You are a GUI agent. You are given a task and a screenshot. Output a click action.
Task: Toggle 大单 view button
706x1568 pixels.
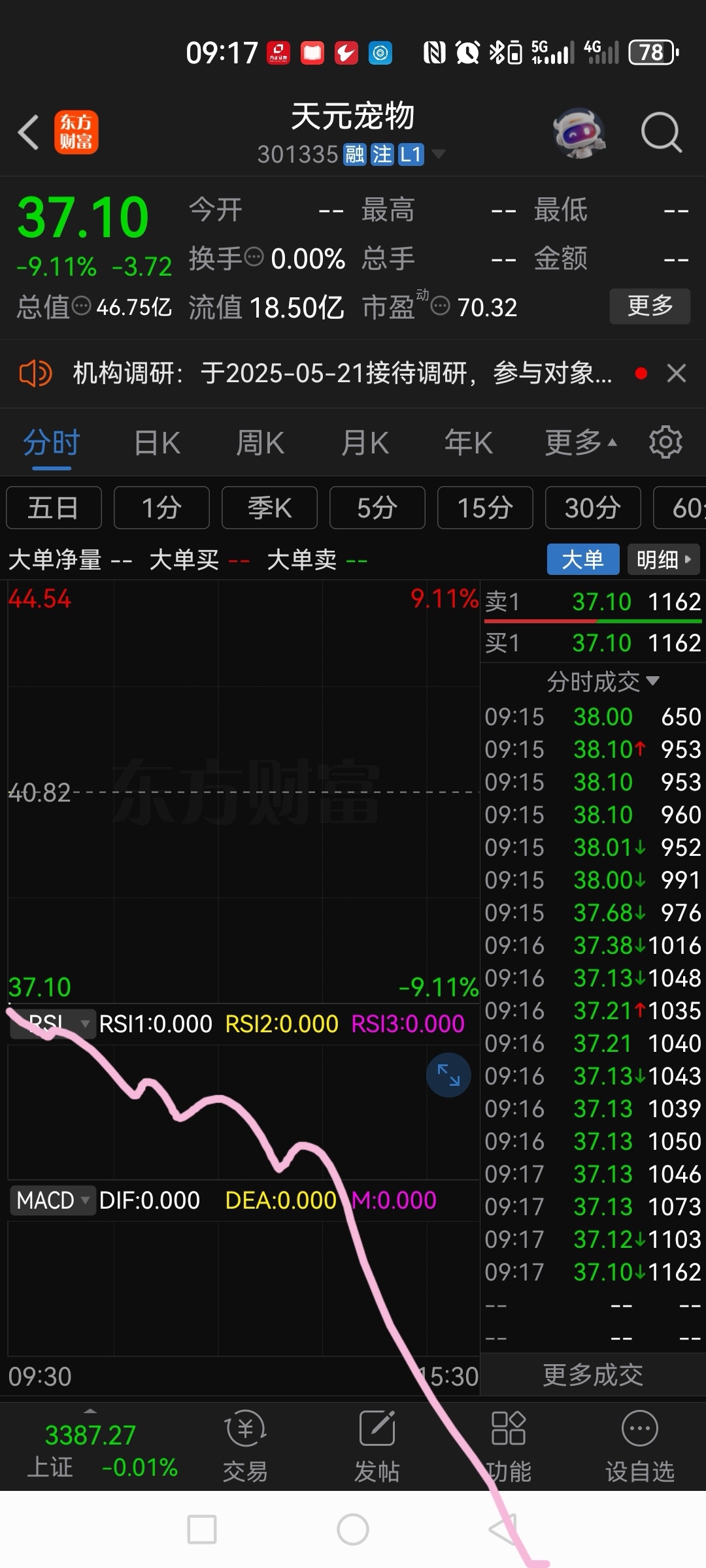583,559
